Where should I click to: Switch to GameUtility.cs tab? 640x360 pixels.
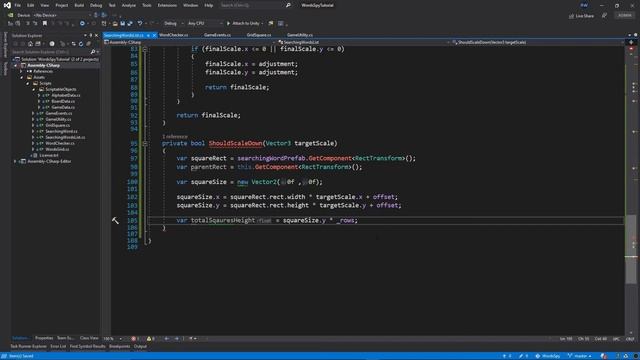[x=300, y=35]
